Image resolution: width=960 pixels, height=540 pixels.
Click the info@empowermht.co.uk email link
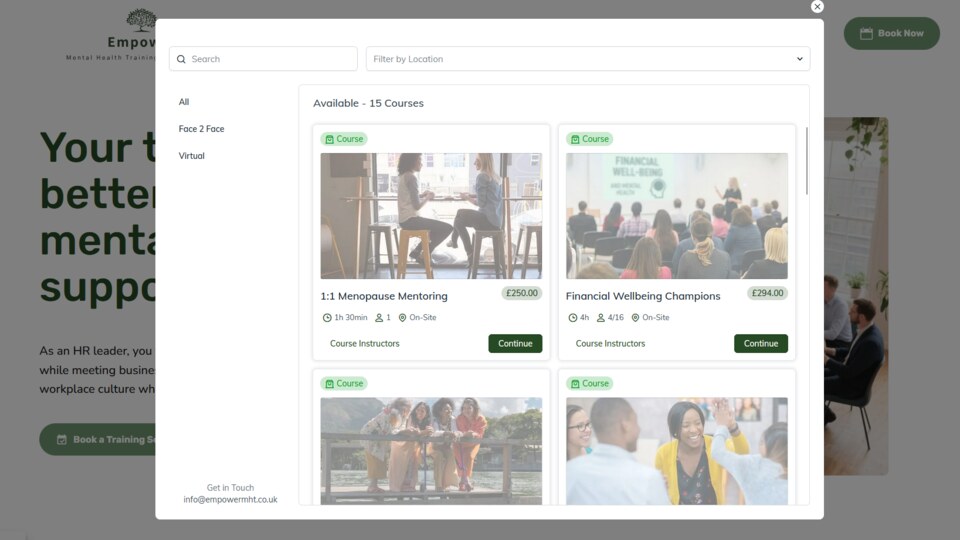point(230,500)
